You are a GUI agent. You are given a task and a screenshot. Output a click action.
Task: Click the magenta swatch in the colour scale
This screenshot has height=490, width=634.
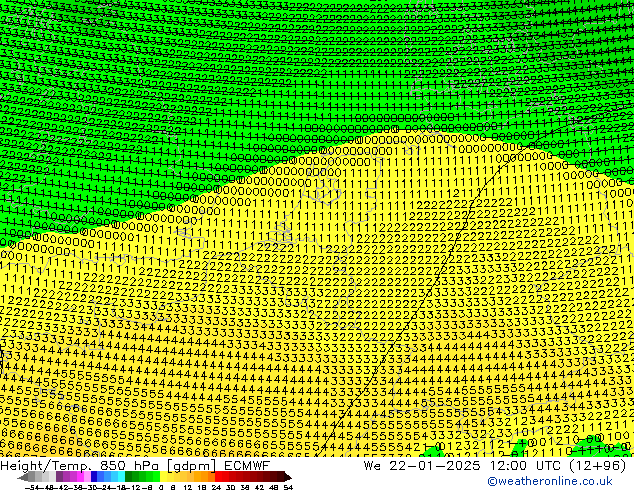tap(80, 477)
